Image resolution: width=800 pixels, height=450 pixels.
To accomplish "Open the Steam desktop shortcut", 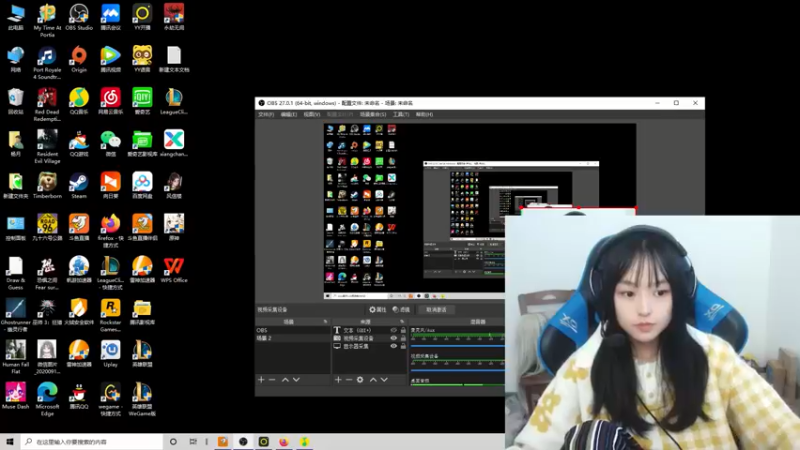I will [79, 185].
